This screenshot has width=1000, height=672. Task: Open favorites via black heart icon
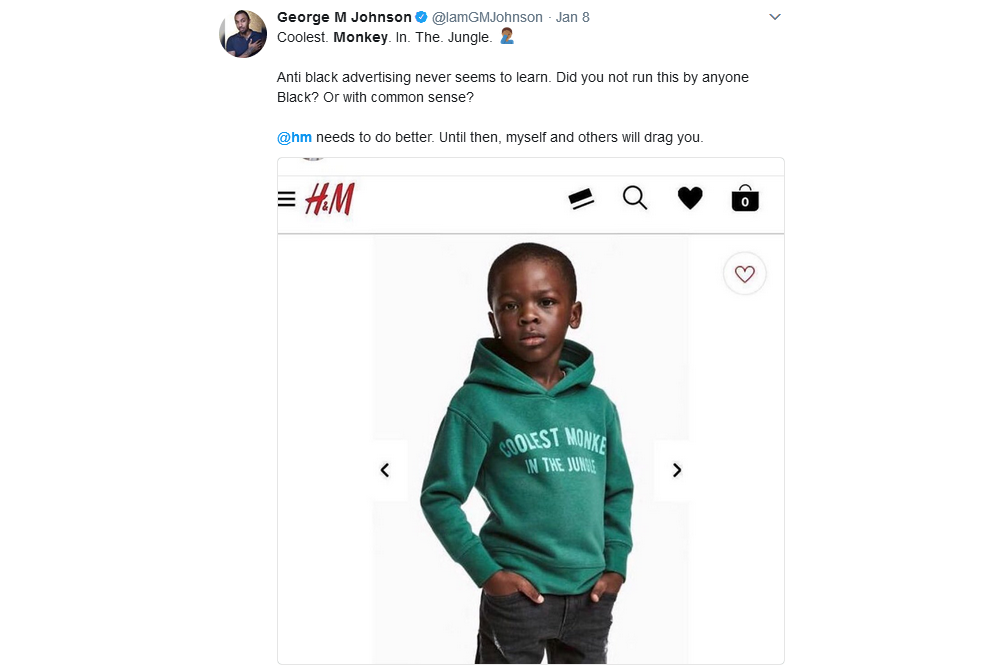[690, 199]
